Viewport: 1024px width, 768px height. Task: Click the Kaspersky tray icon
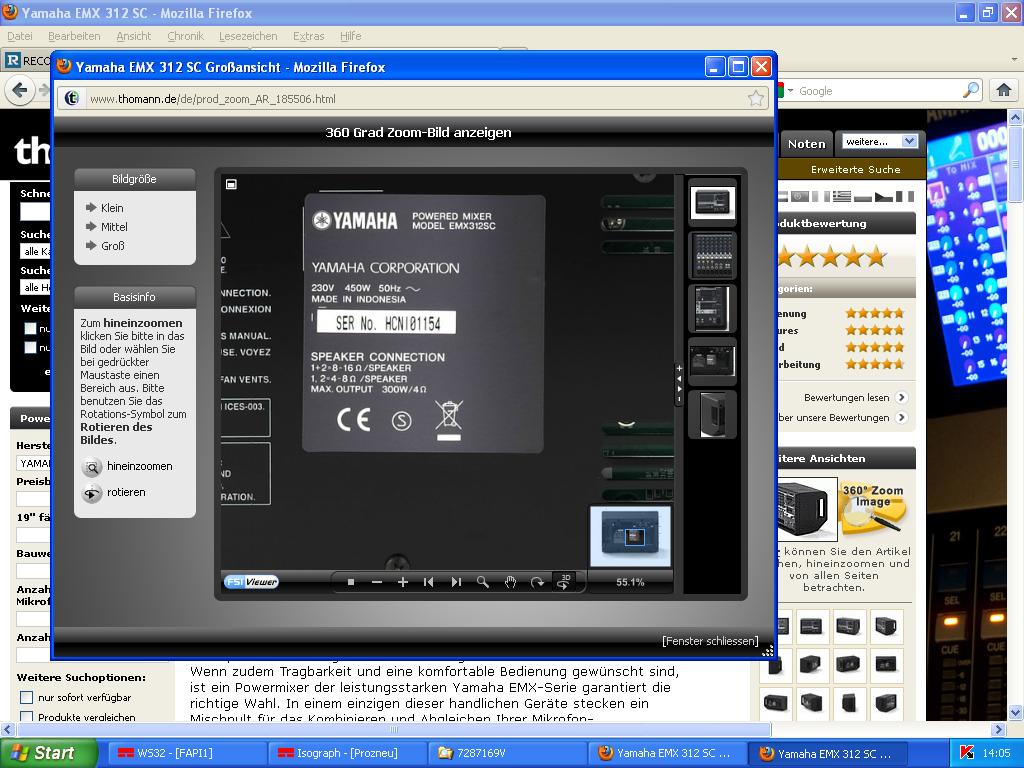point(967,753)
